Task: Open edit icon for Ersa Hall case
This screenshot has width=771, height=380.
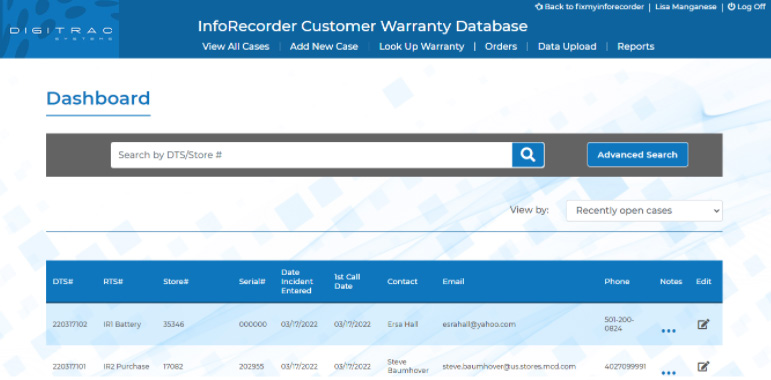Action: pos(704,324)
